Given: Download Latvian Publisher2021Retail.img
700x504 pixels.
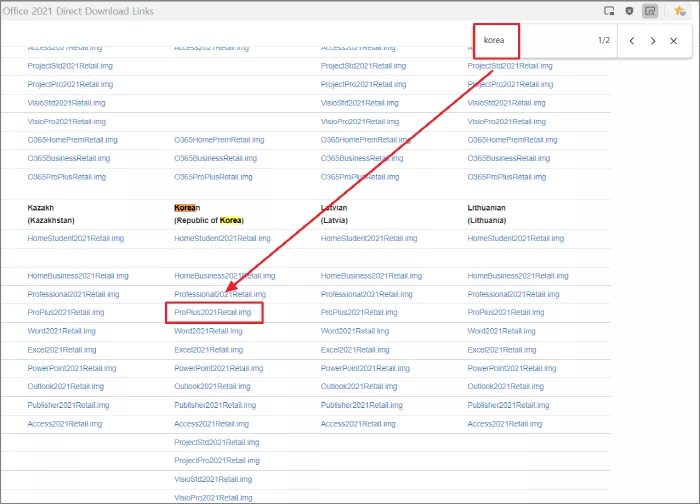Looking at the screenshot, I should [362, 405].
